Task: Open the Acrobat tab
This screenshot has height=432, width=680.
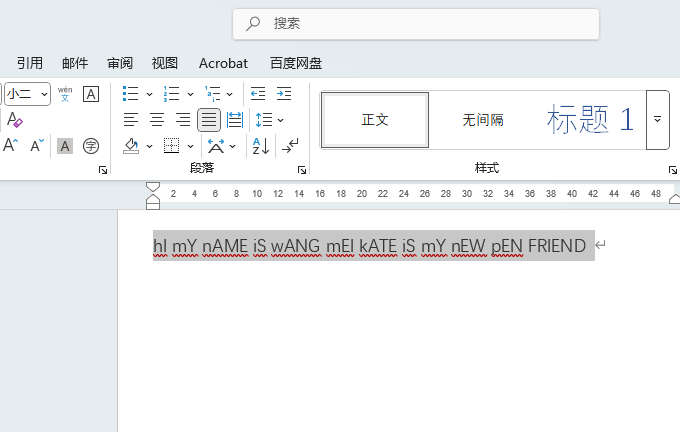Action: click(x=223, y=63)
